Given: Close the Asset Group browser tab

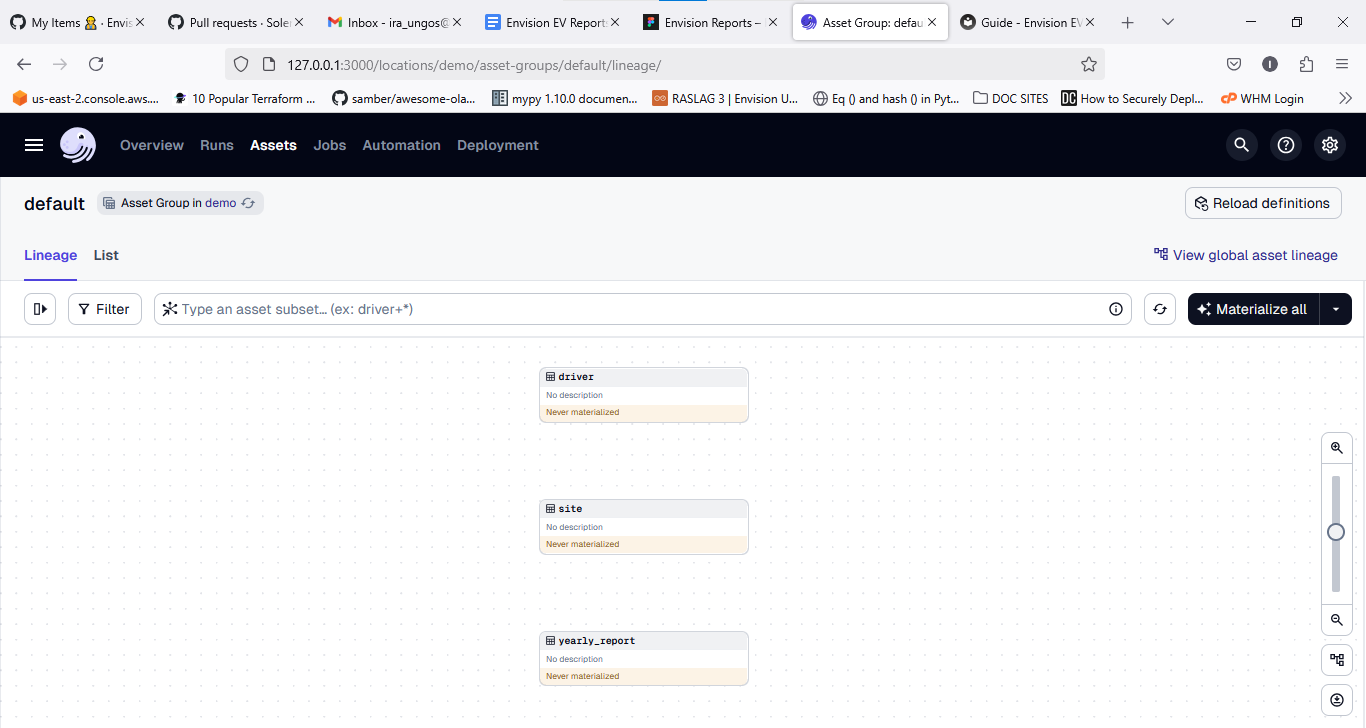Looking at the screenshot, I should click(x=931, y=22).
